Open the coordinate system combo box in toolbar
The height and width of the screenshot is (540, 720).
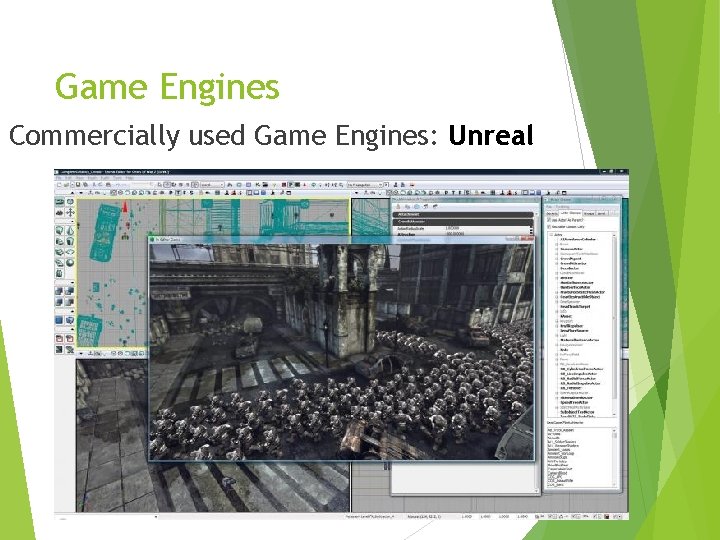pyautogui.click(x=212, y=185)
